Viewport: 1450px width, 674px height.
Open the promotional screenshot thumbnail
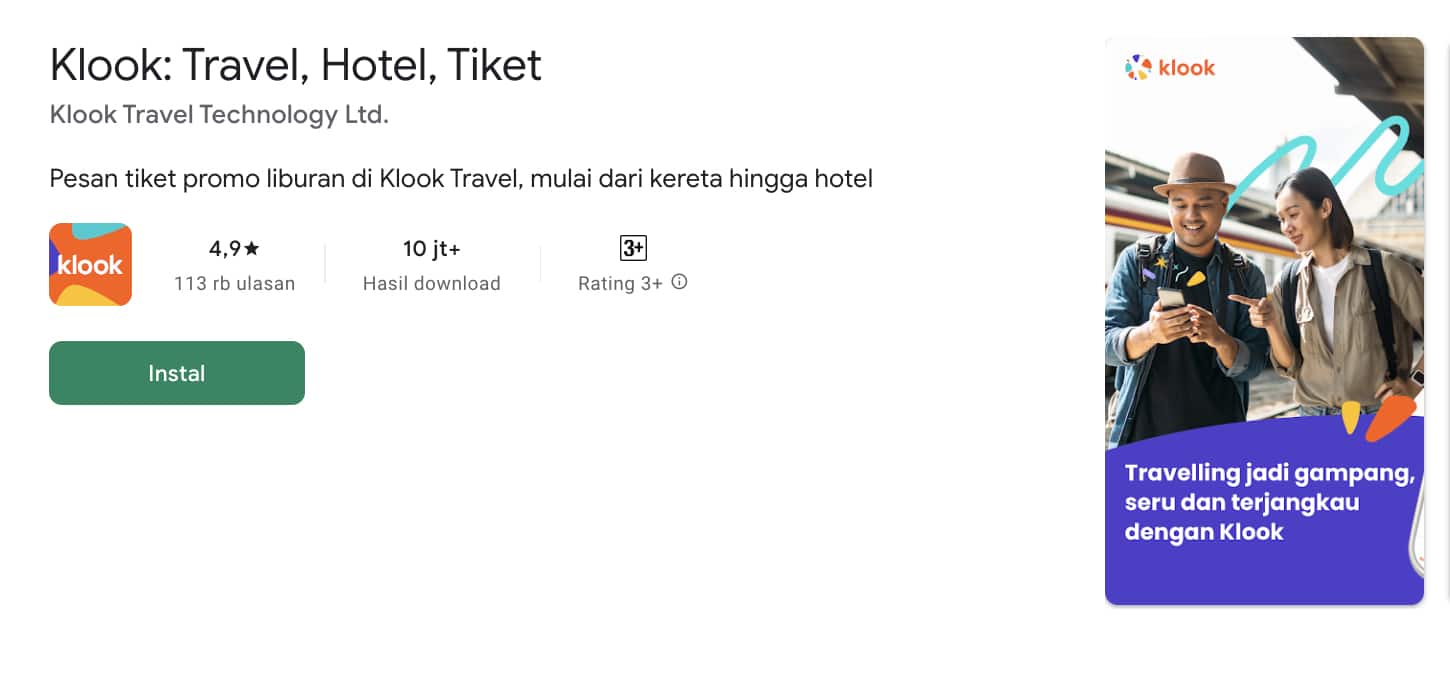point(1264,320)
